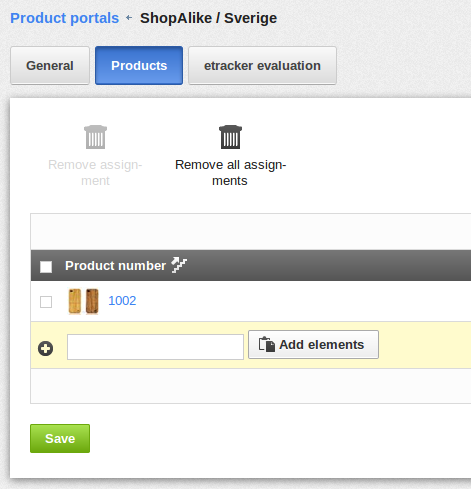The width and height of the screenshot is (471, 489).
Task: Open the dark wood case thumbnail
Action: coord(92,301)
